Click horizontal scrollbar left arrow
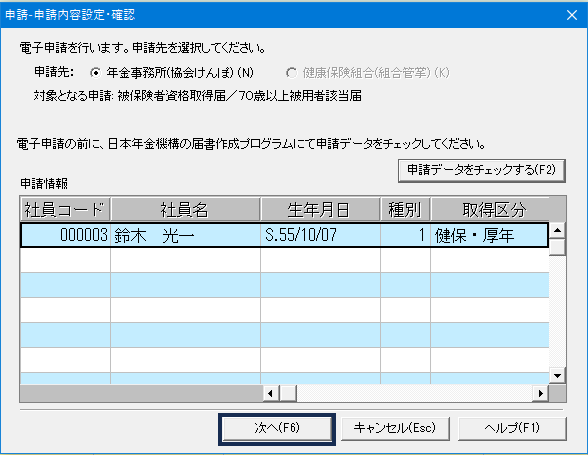 pos(270,393)
